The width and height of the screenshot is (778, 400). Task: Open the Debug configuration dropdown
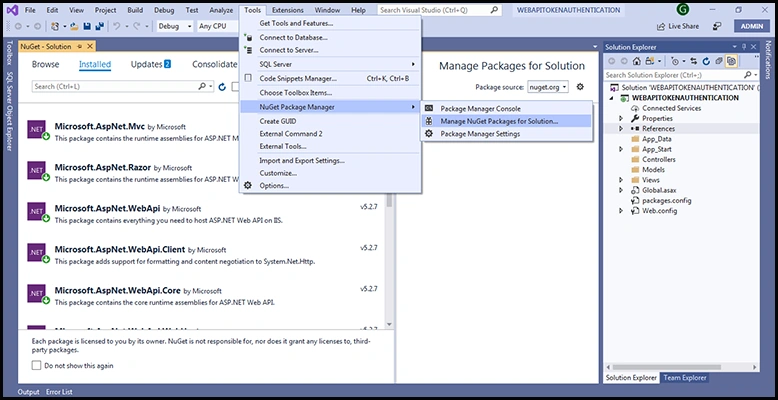pyautogui.click(x=175, y=26)
